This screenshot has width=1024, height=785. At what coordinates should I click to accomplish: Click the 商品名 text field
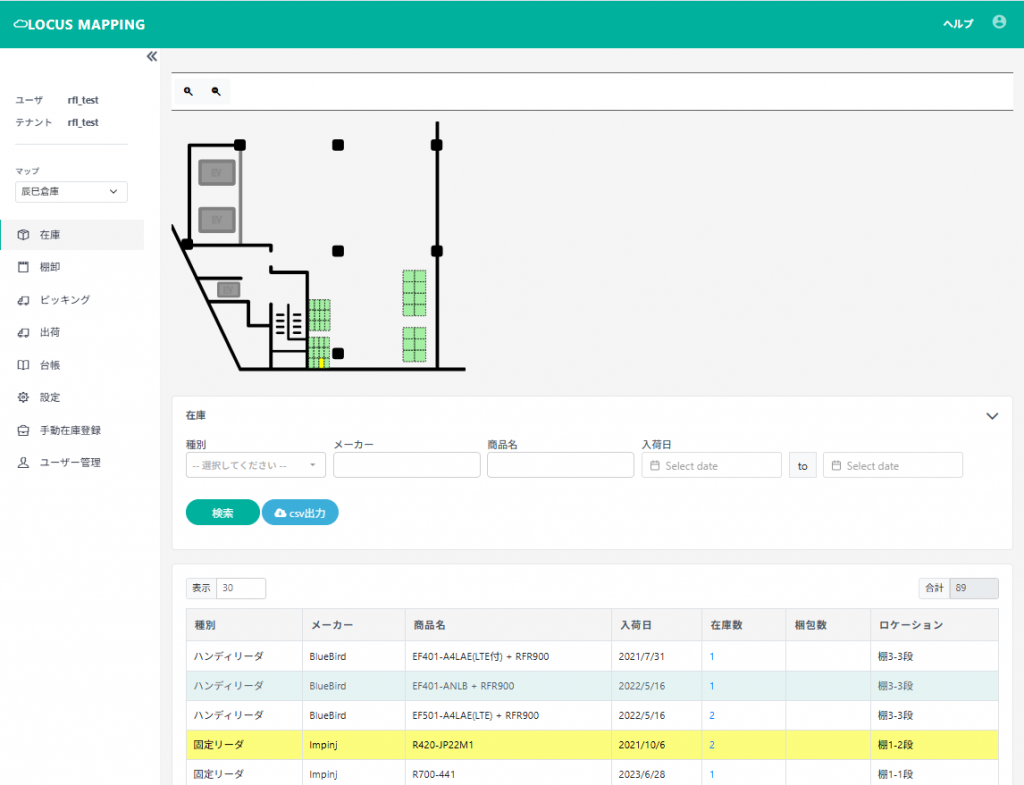pyautogui.click(x=560, y=465)
